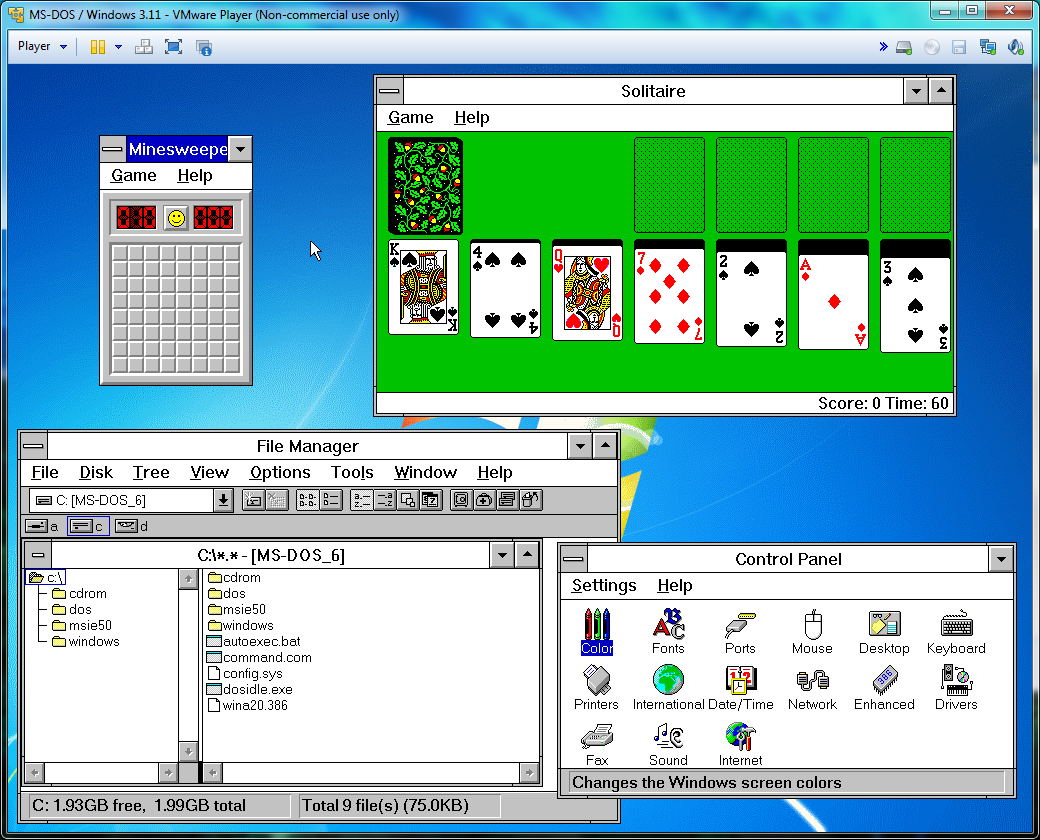Select drive c button in File Manager
Screen dimensions: 1040x840
(87, 526)
